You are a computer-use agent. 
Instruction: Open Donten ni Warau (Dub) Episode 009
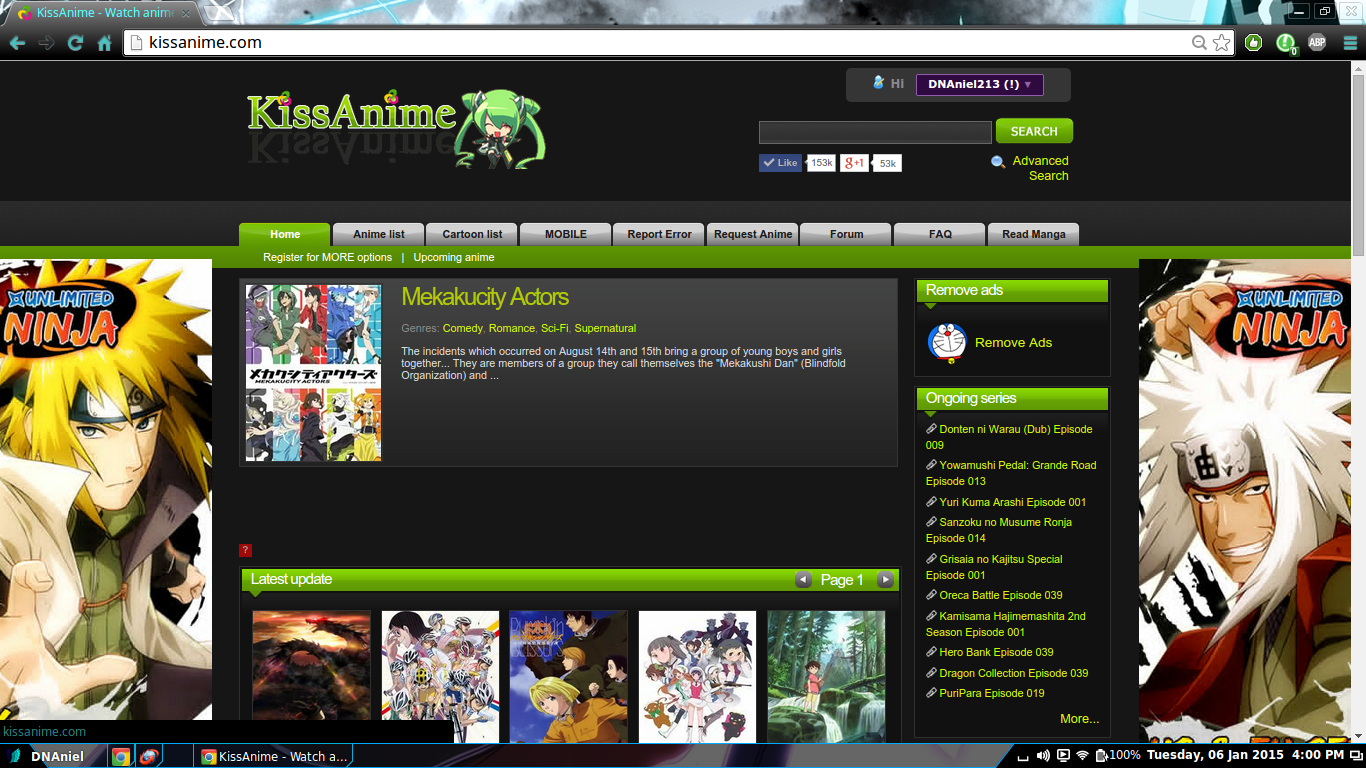coord(1009,437)
